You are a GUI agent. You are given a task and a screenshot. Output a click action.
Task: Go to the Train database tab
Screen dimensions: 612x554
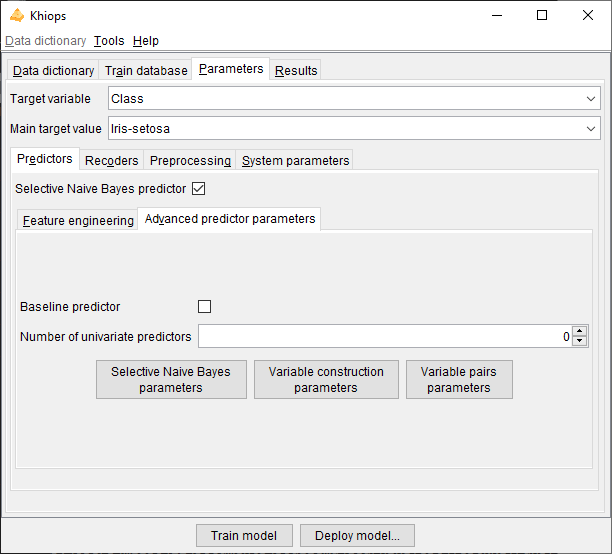pyautogui.click(x=146, y=71)
